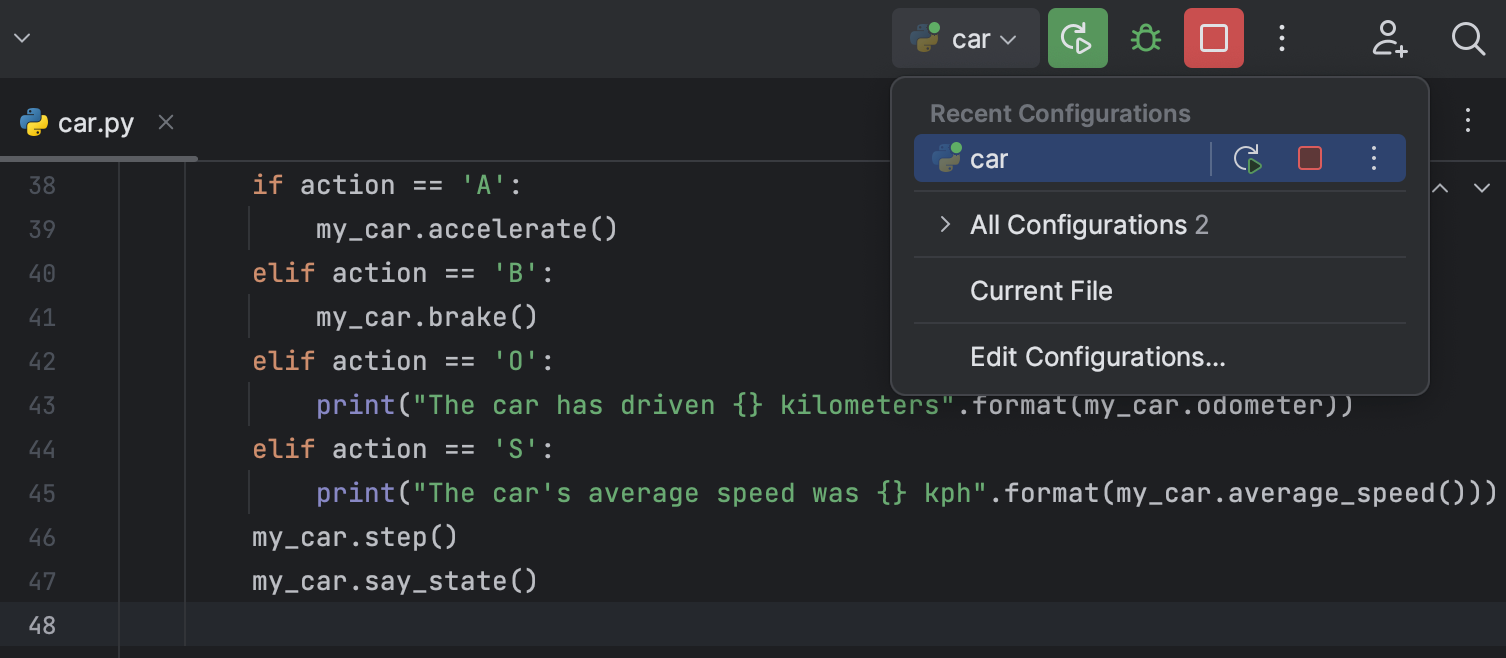Run the car configuration
Viewport: 1506px width, 658px height.
click(1077, 38)
